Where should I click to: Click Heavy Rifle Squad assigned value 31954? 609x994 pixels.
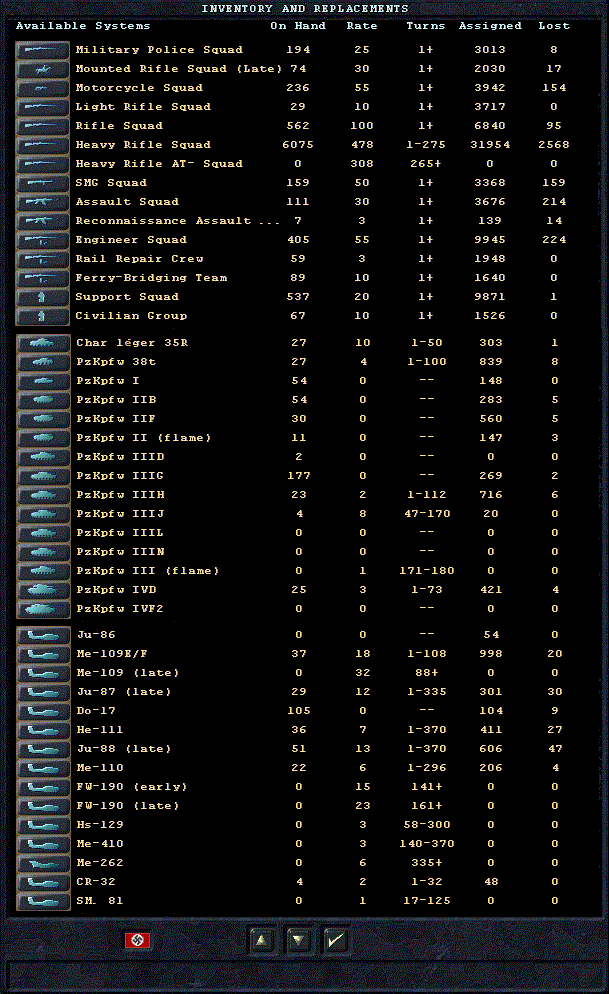[x=490, y=145]
